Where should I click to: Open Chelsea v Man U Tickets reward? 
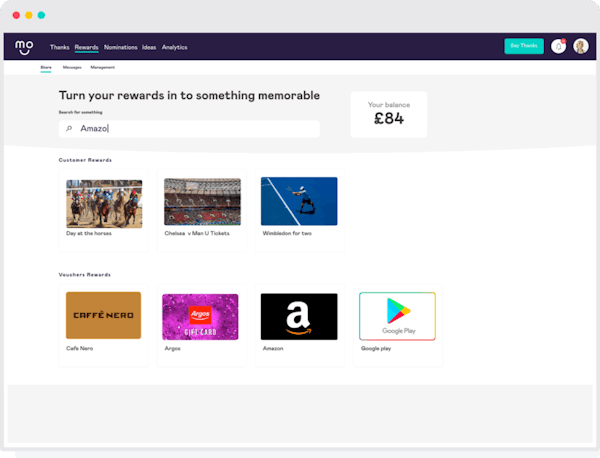pos(202,211)
